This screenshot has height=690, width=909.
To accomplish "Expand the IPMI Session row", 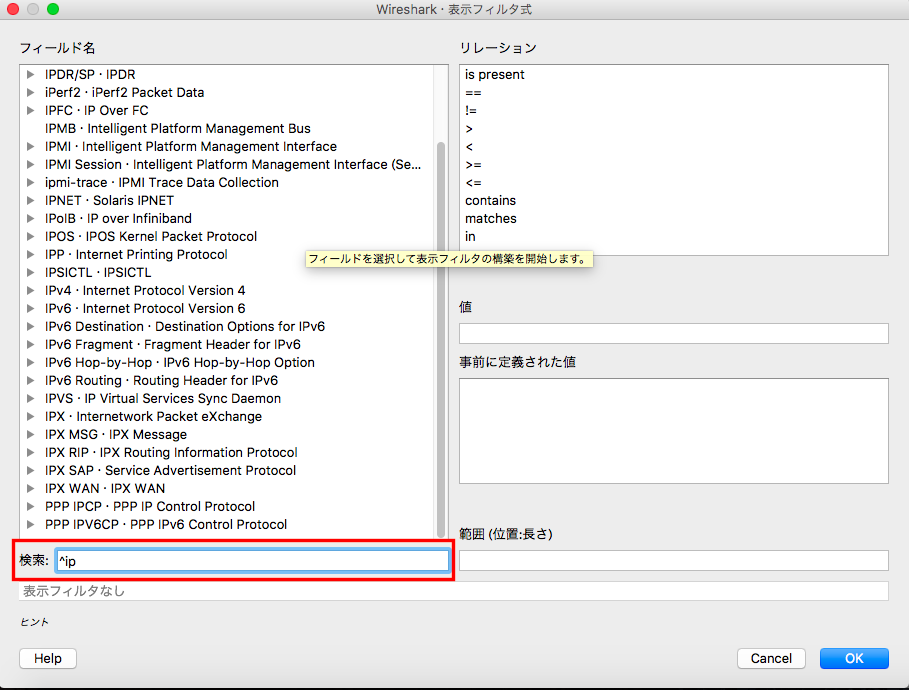I will 31,164.
